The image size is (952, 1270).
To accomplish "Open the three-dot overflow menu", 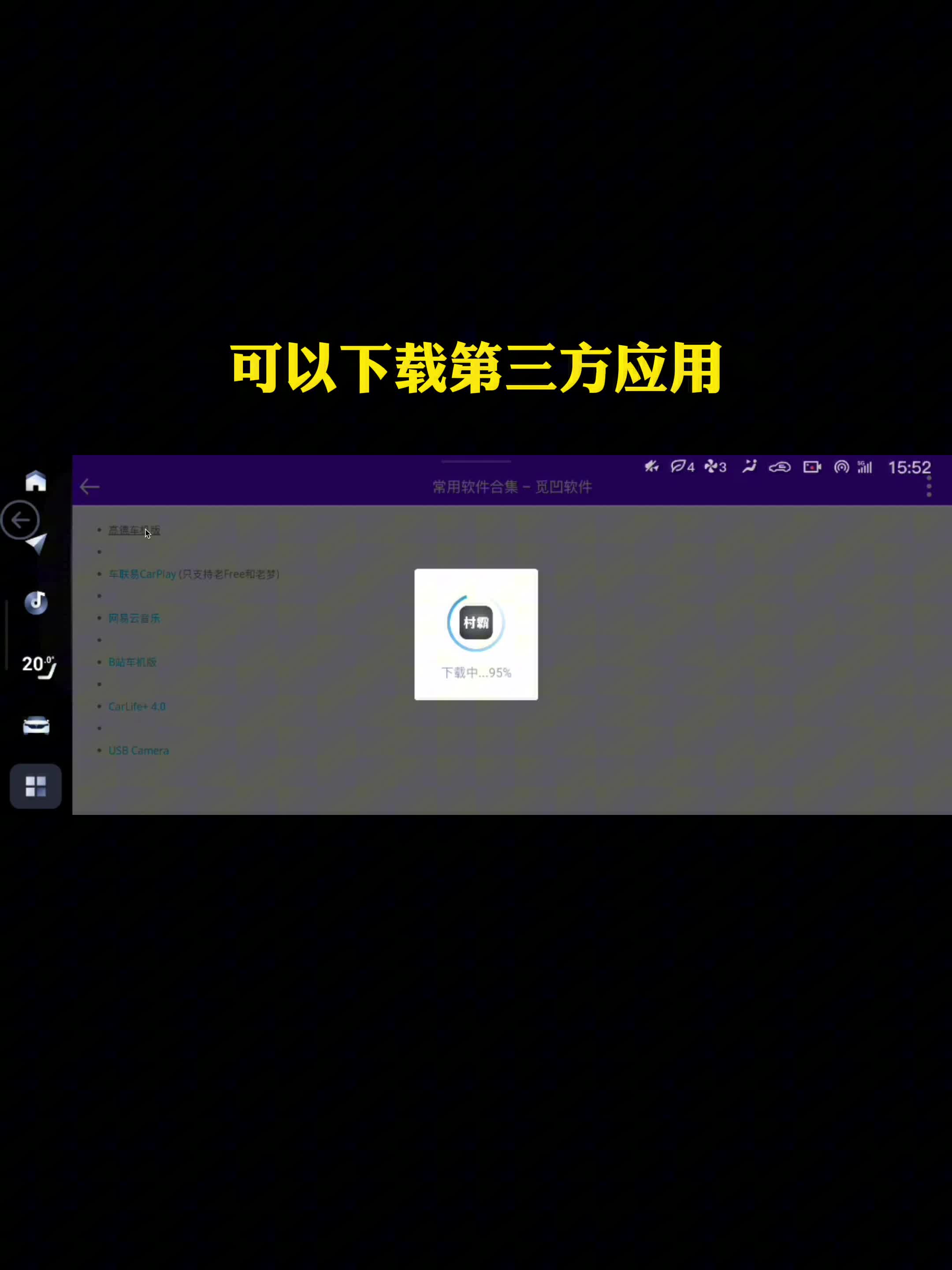I will click(x=929, y=487).
